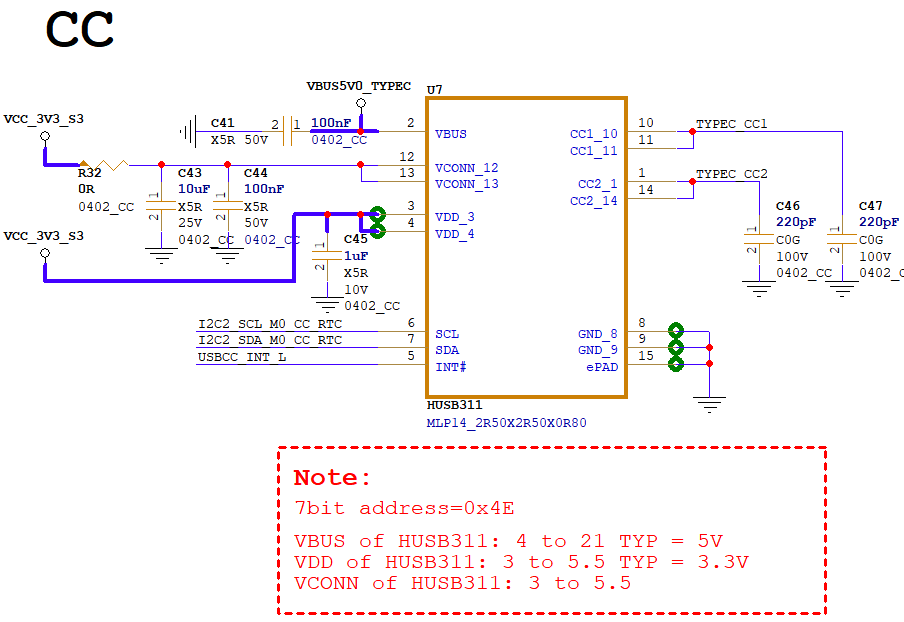Click the red junction dot at TYPEC_CC2

coord(692,182)
